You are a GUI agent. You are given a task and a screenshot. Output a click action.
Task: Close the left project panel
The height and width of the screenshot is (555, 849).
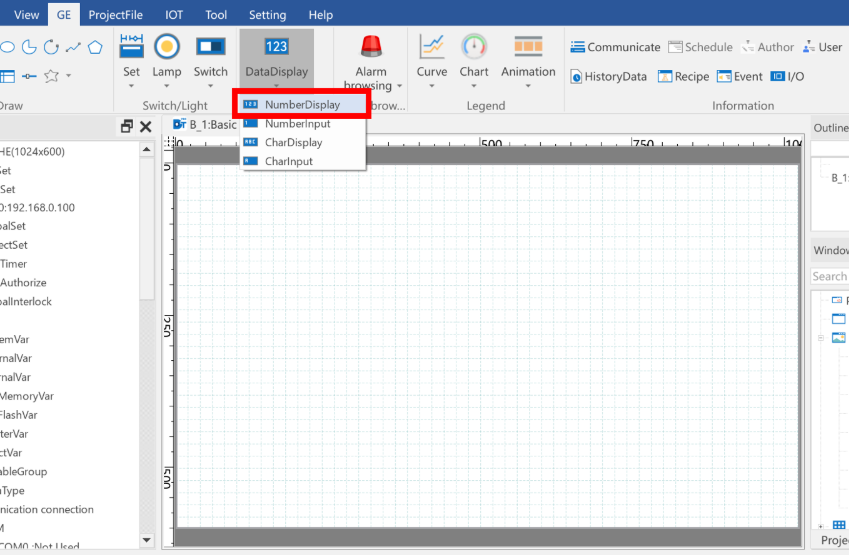click(146, 127)
